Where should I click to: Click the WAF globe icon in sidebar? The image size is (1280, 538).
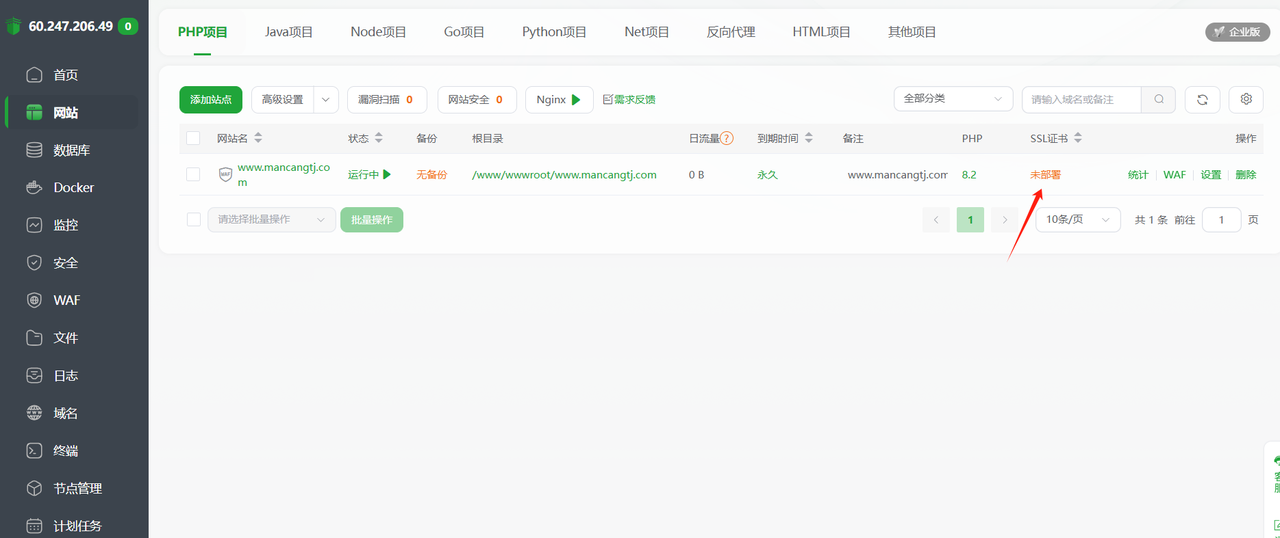tap(35, 301)
